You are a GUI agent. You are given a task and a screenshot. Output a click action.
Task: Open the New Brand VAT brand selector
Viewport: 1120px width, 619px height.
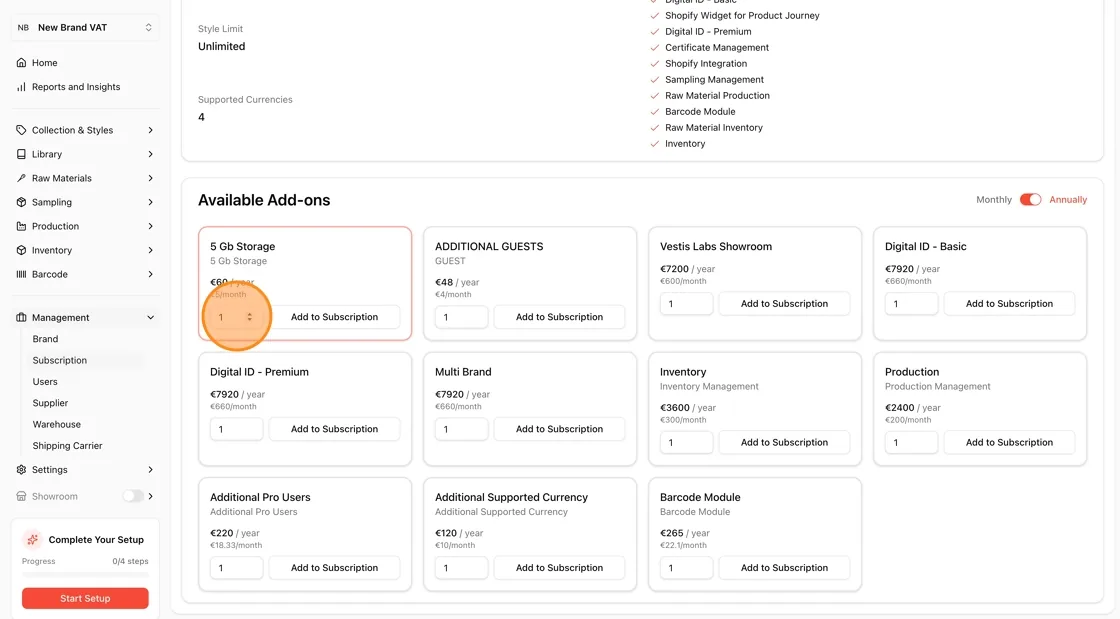85,28
